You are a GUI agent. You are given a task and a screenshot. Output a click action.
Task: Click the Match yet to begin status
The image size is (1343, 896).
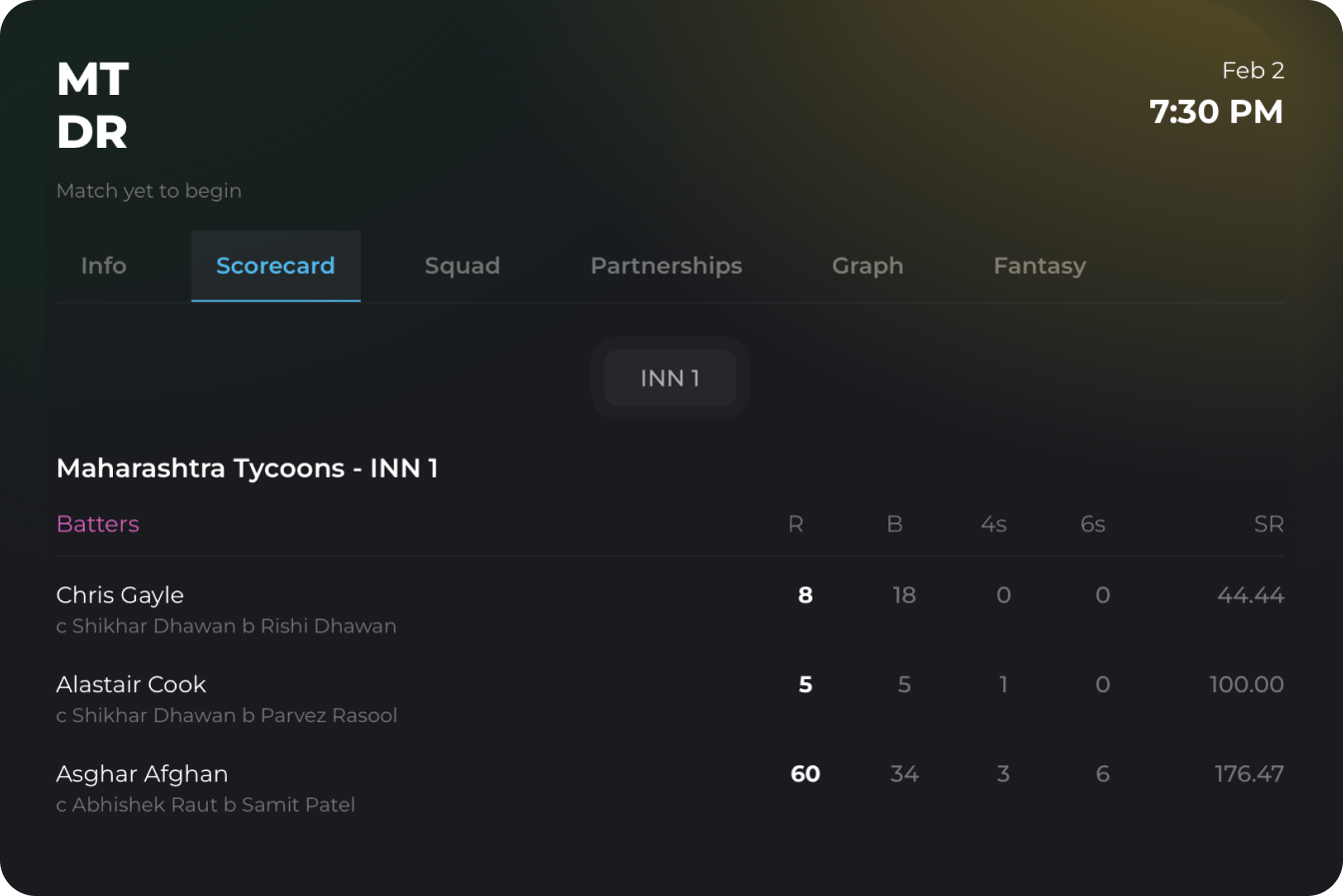[x=148, y=191]
